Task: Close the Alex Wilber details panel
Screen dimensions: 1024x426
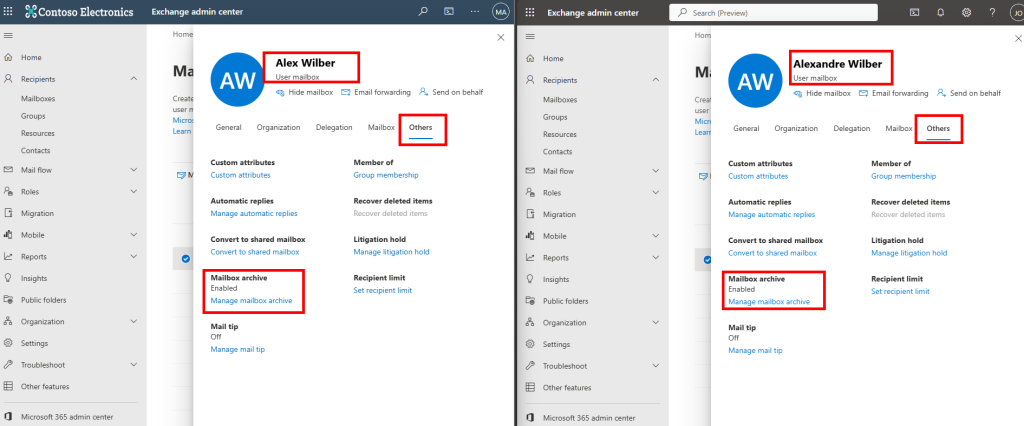Action: point(501,37)
